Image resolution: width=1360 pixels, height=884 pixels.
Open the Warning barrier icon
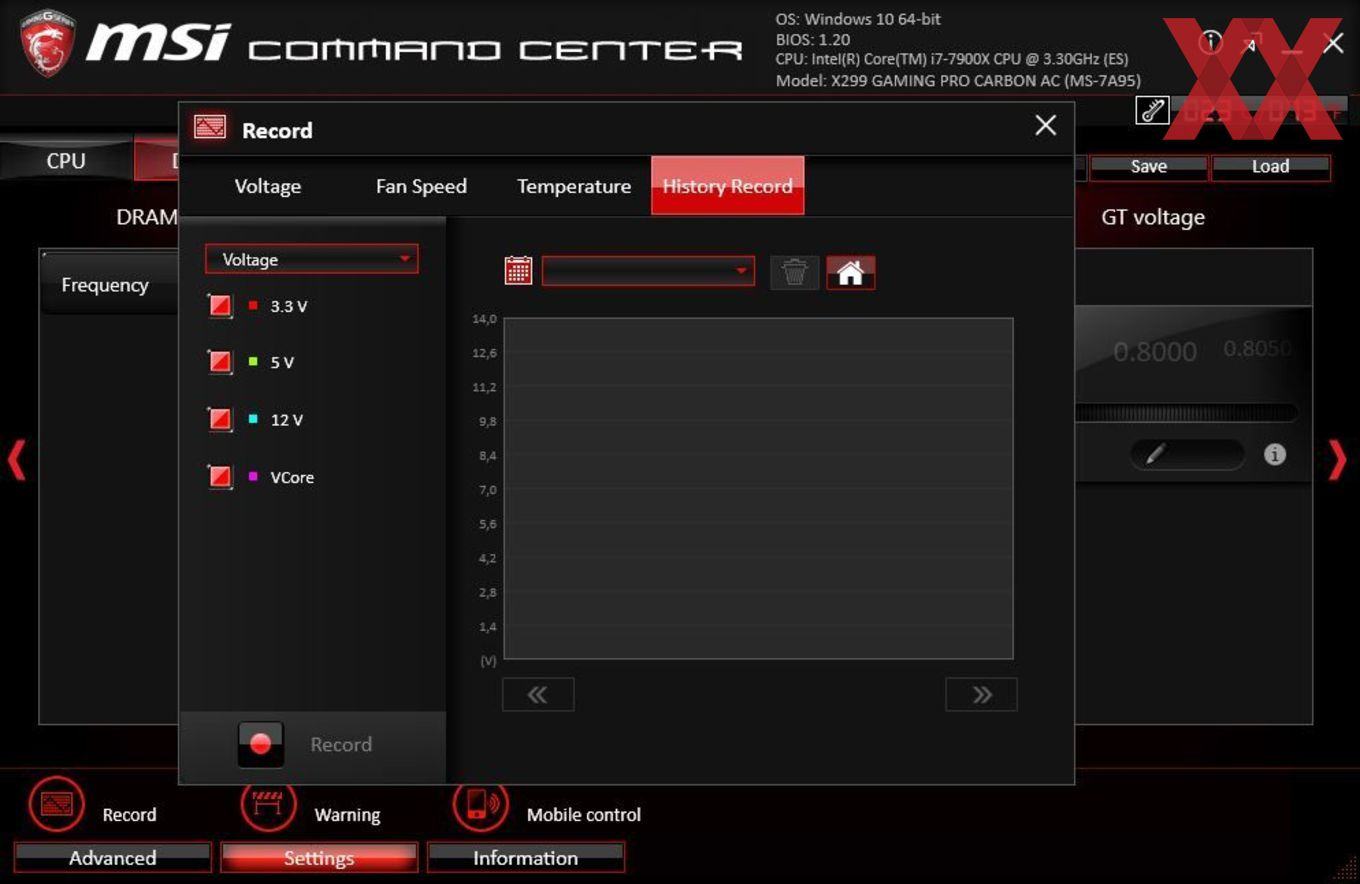268,804
